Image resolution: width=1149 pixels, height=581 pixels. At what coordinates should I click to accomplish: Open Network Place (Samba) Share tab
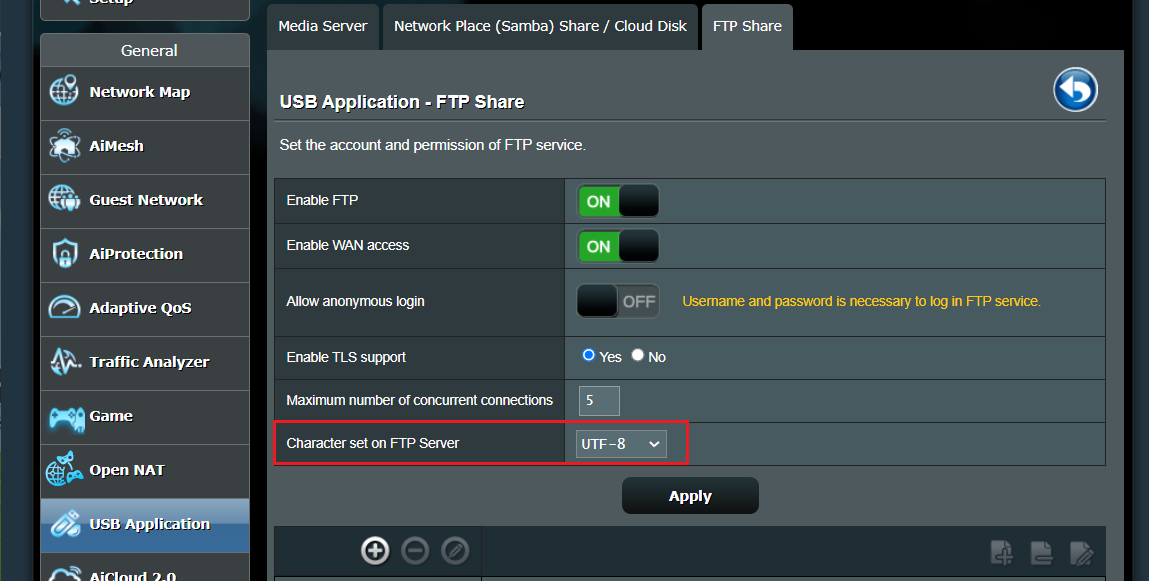[540, 26]
